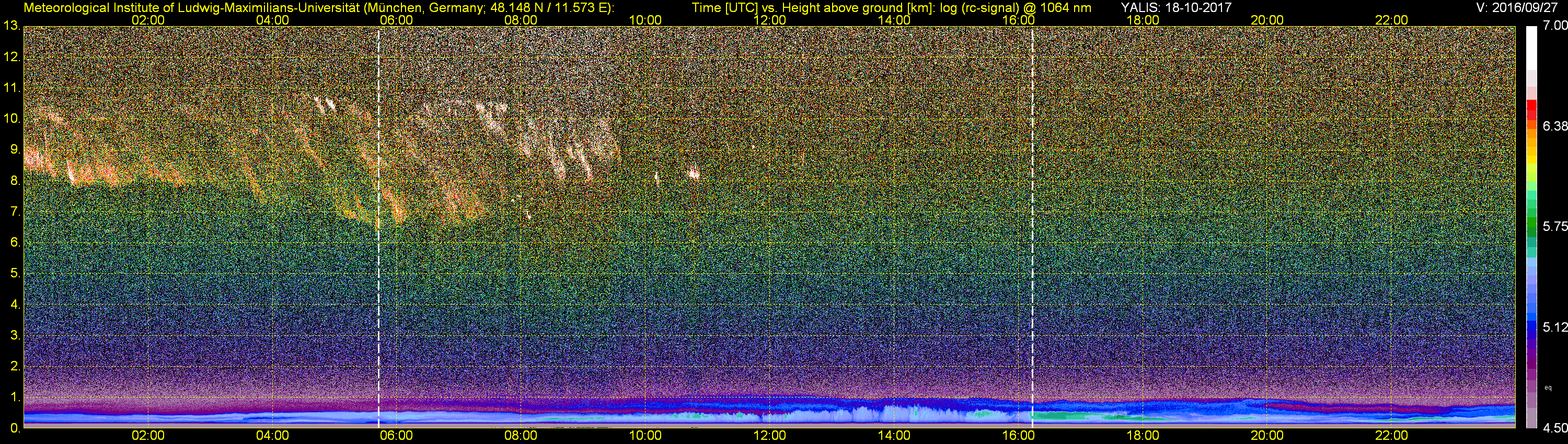
Task: Click the 10 km height axis label
Action: pos(11,119)
